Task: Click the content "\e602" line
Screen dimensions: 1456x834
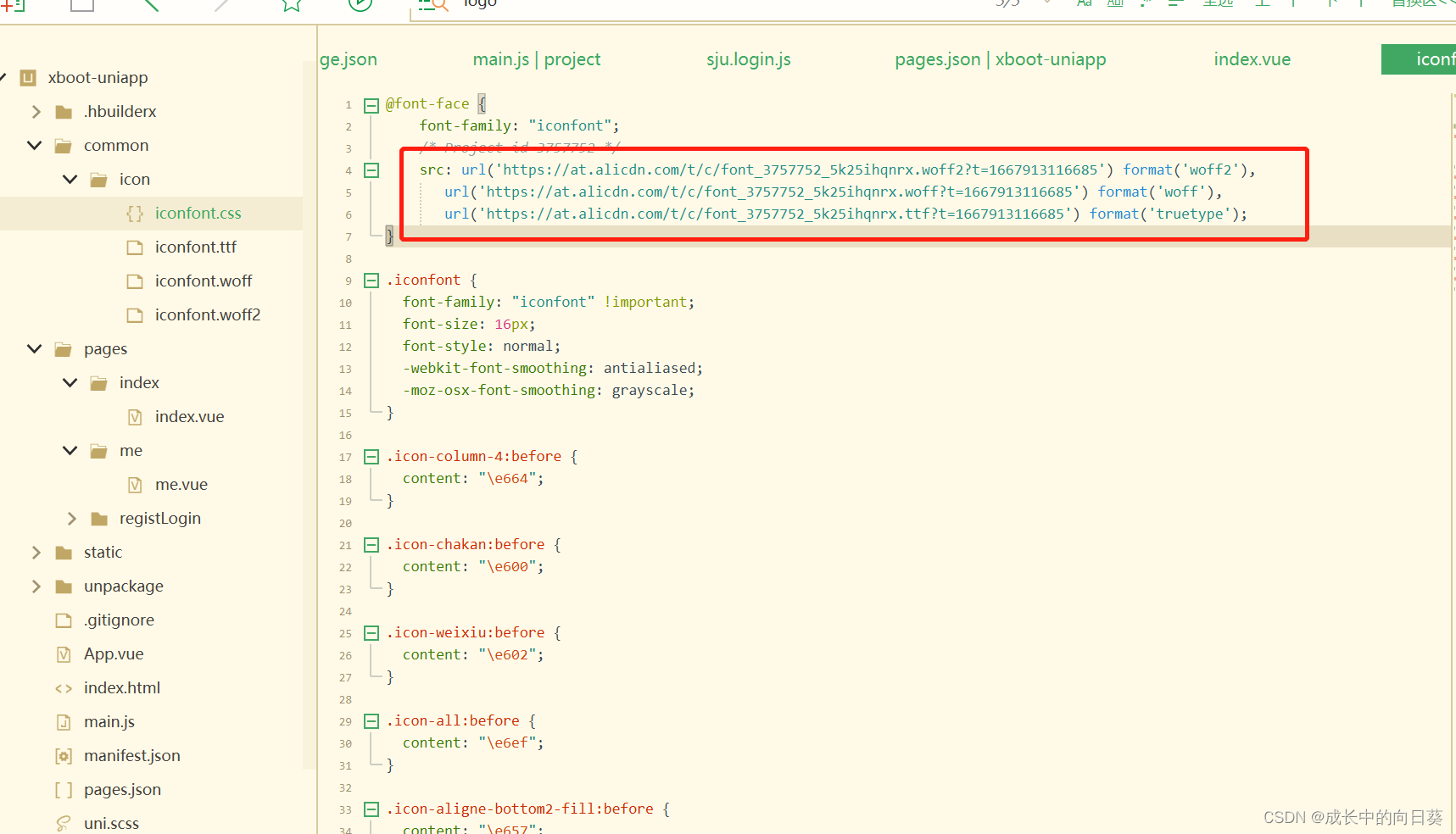Action: pos(473,655)
